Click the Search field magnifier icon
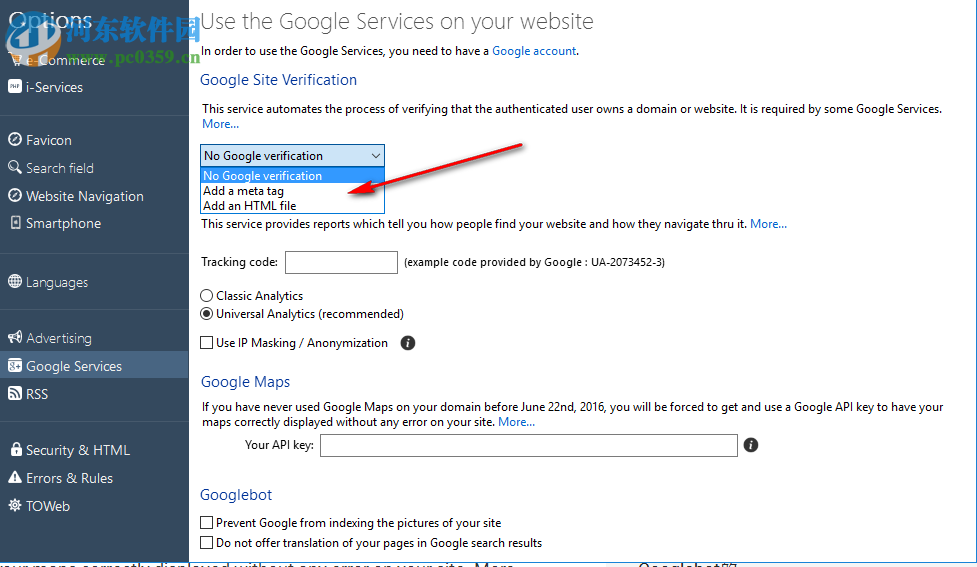The image size is (977, 567). pyautogui.click(x=14, y=167)
